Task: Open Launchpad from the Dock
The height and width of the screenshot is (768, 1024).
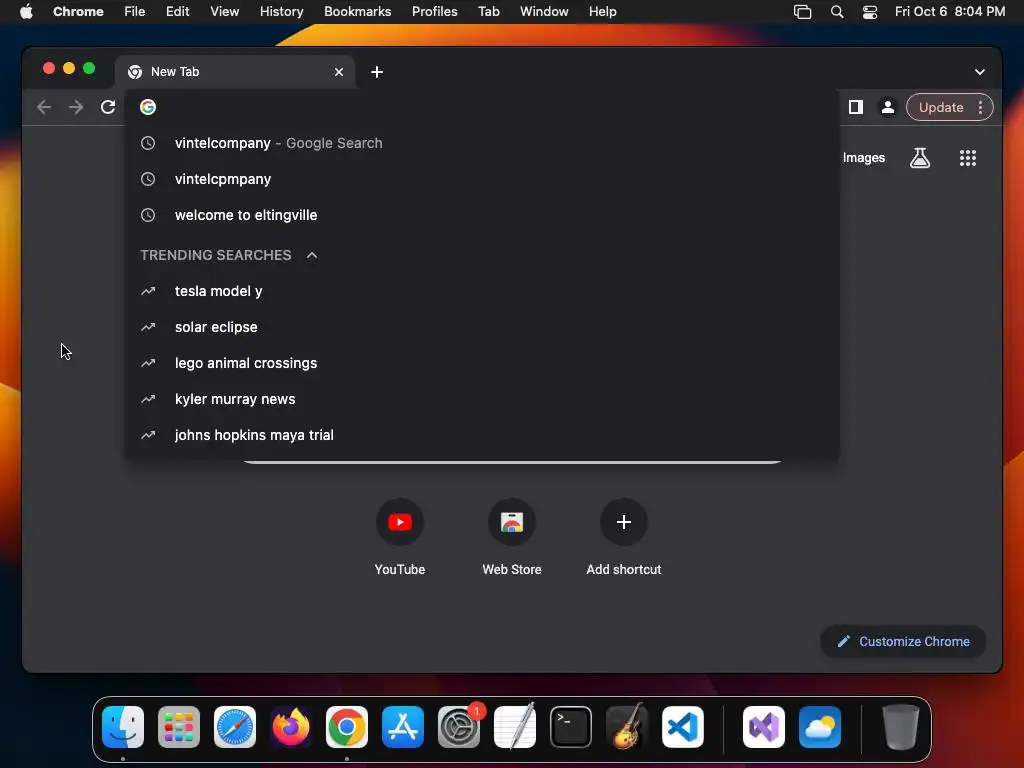Action: tap(179, 727)
